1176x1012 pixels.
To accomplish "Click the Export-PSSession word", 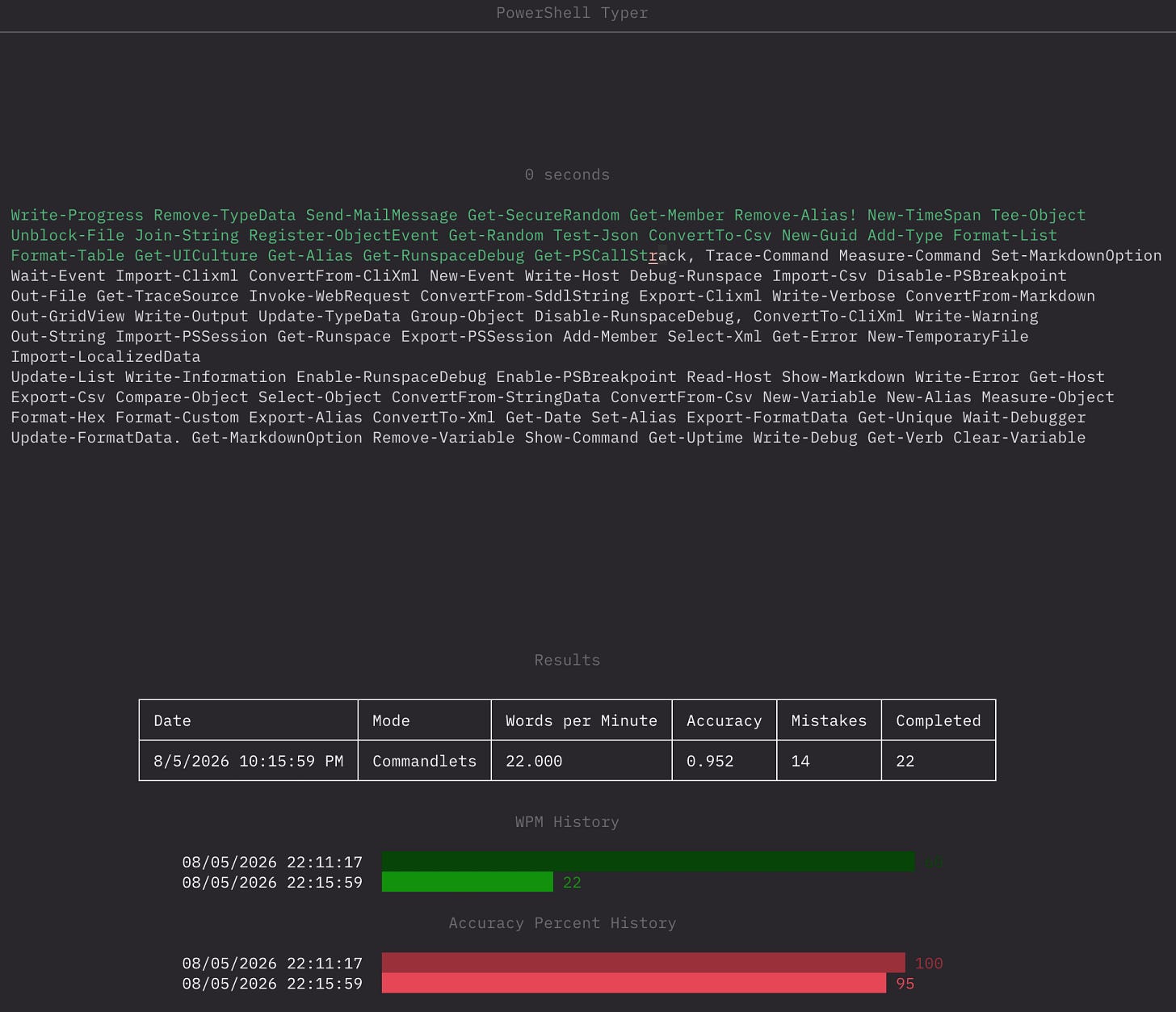I will click(x=477, y=337).
